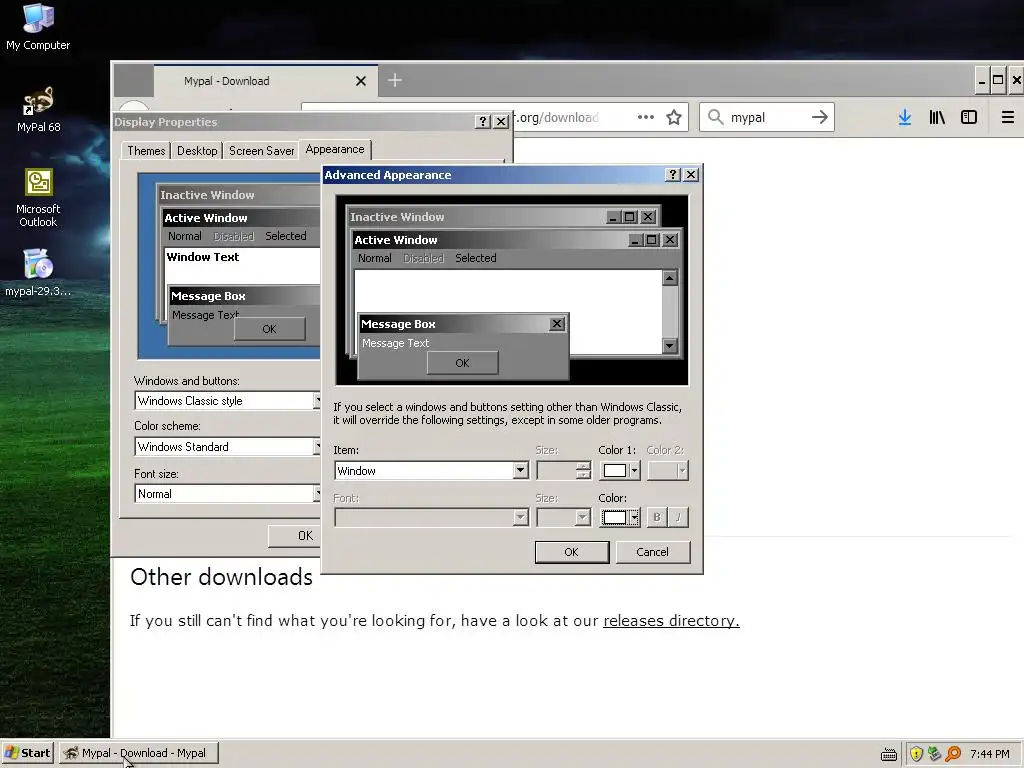Screen dimensions: 1024x768
Task: Click Message Box title in Advanced preview
Action: [398, 324]
